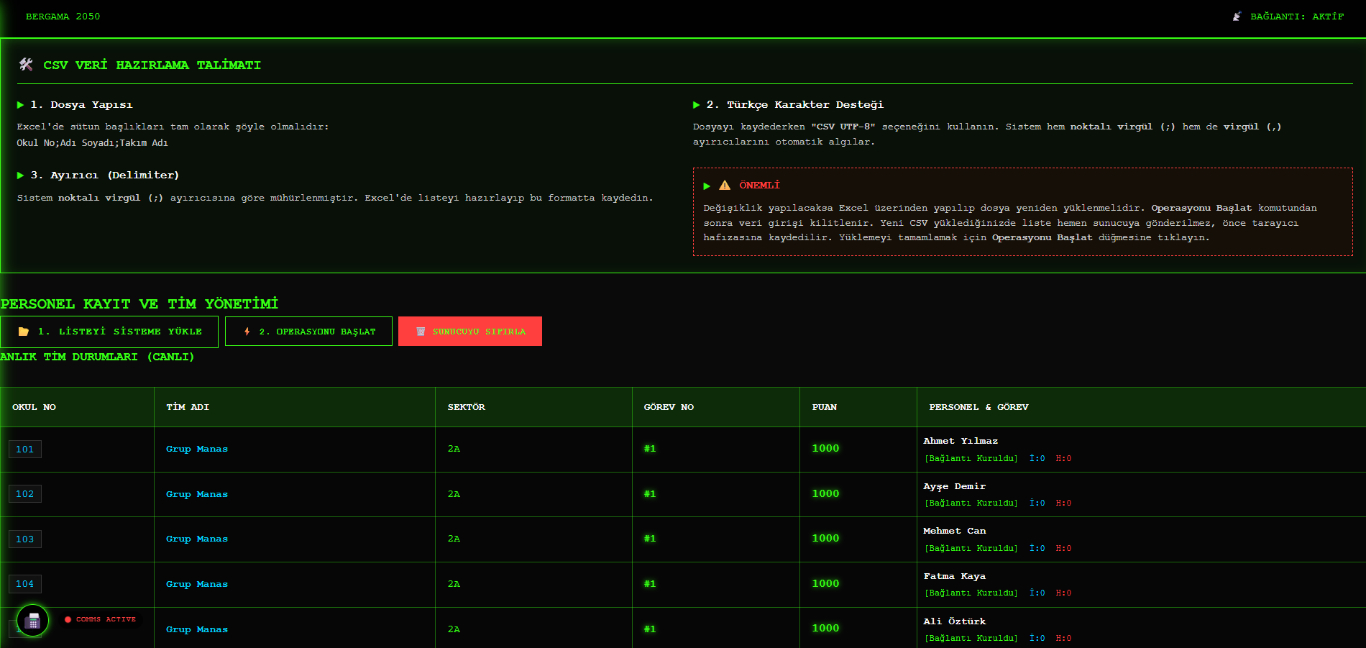1366x648 pixels.
Task: Expand 2. Türkçe Karakter Desteği section
Action: coord(788,105)
